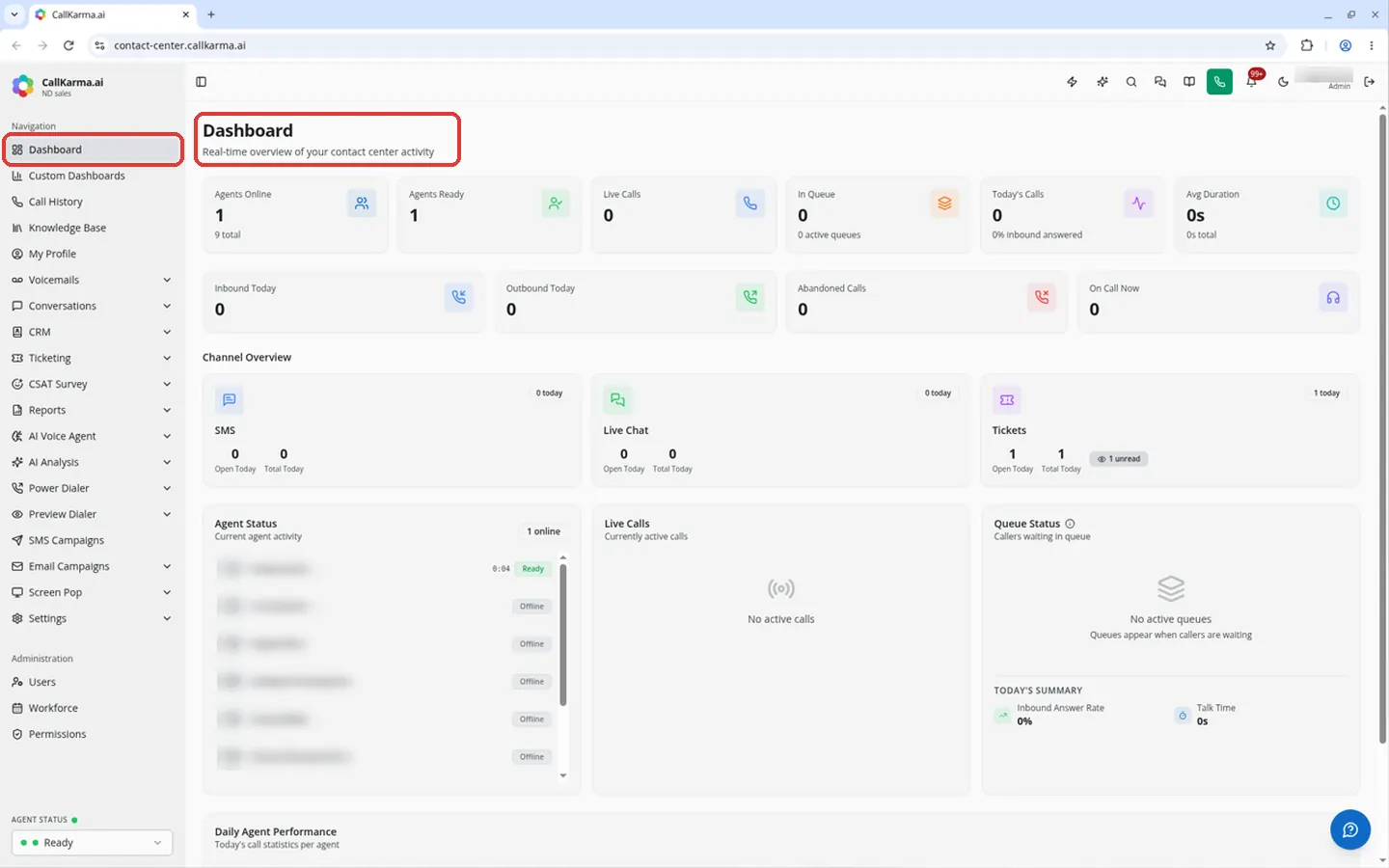Click the Agents Ready person-check icon
Screen dimensions: 1389x868
coord(556,203)
